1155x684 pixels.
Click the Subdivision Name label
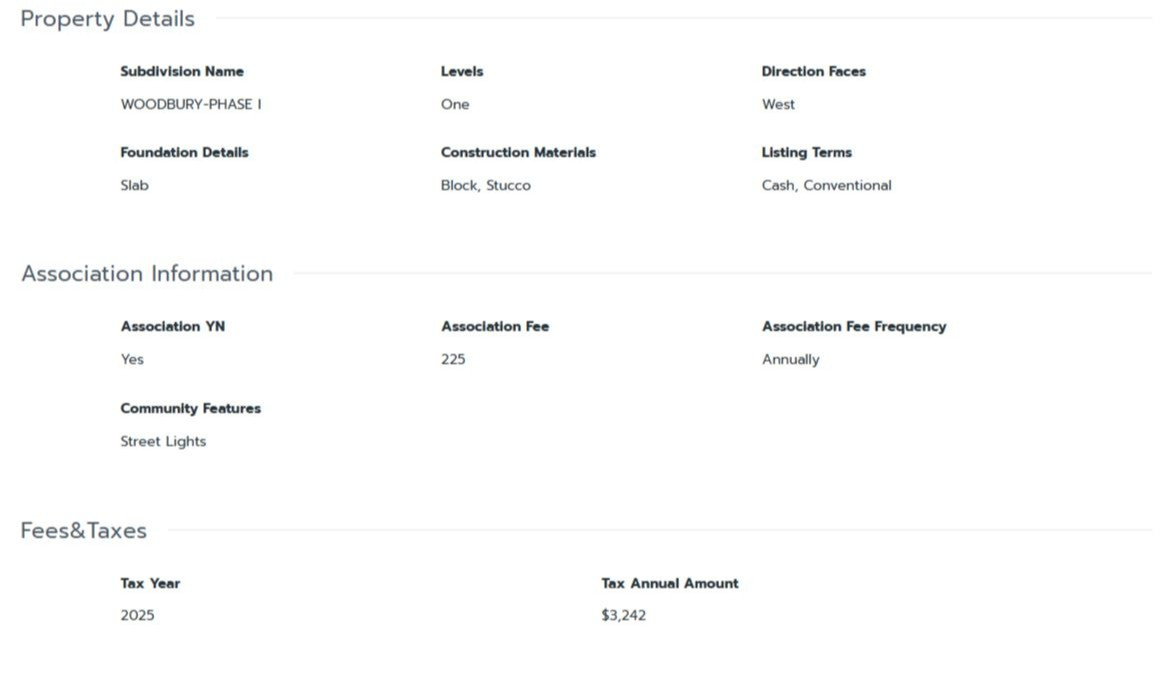click(182, 71)
